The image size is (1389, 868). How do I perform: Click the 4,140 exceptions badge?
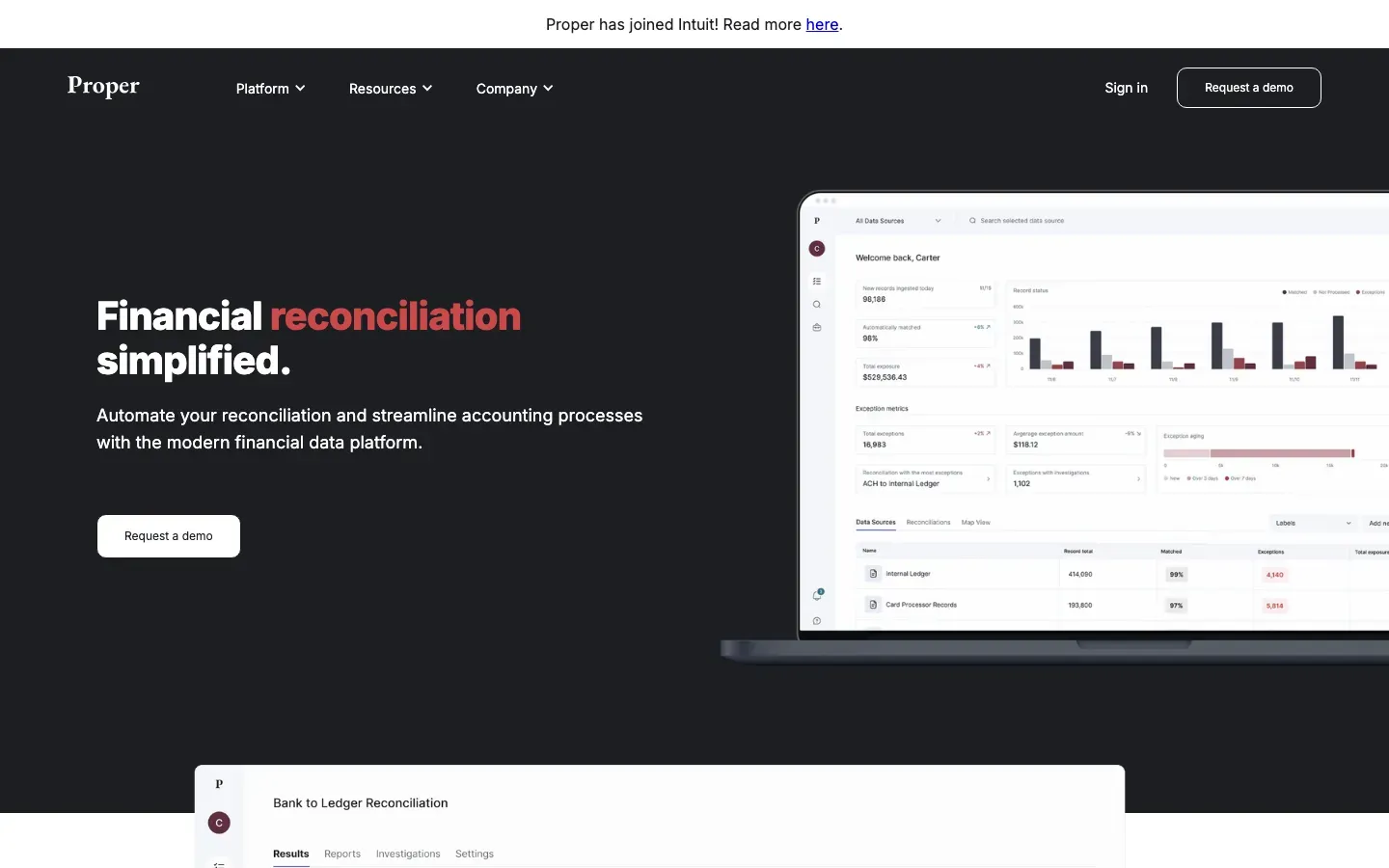1274,575
